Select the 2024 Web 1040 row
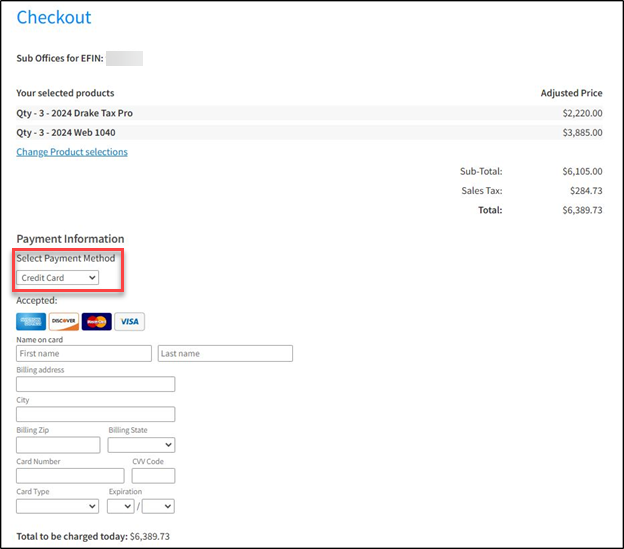Screen dimensions: 624x549 (309, 132)
